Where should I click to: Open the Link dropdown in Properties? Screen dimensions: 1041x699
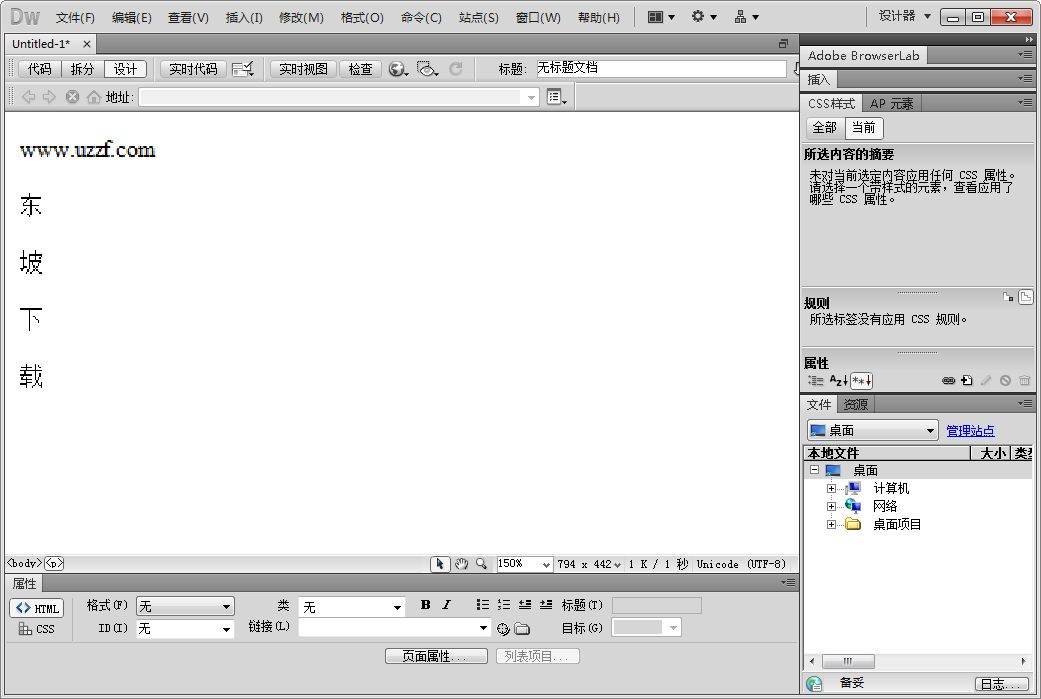pyautogui.click(x=394, y=627)
